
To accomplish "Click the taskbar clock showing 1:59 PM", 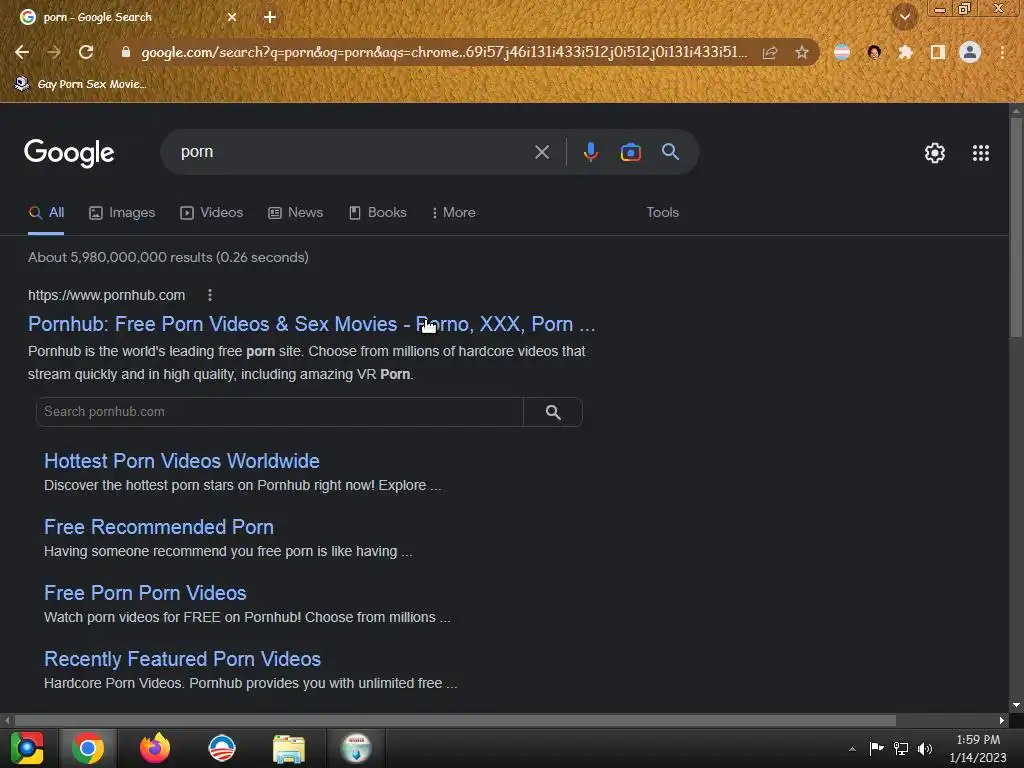I will click(978, 748).
